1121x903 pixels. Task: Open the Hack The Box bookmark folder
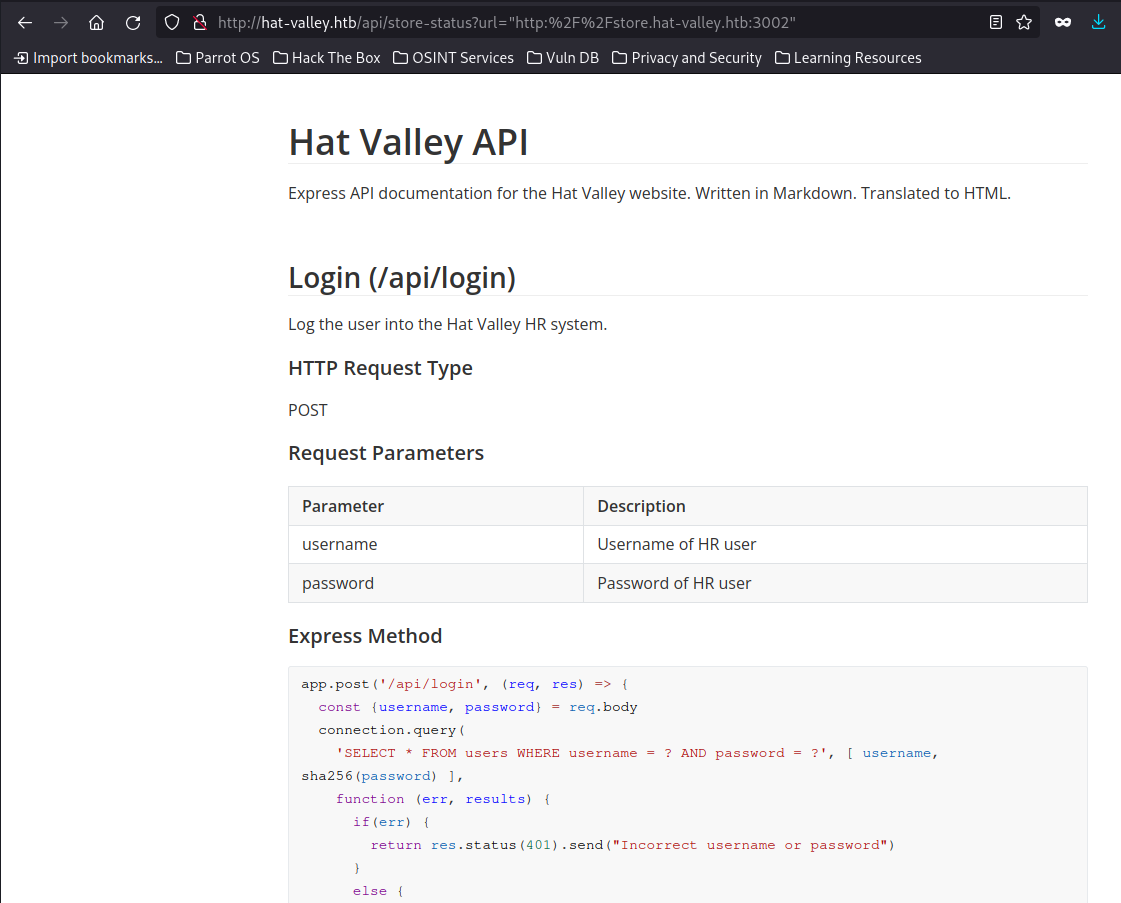click(326, 58)
